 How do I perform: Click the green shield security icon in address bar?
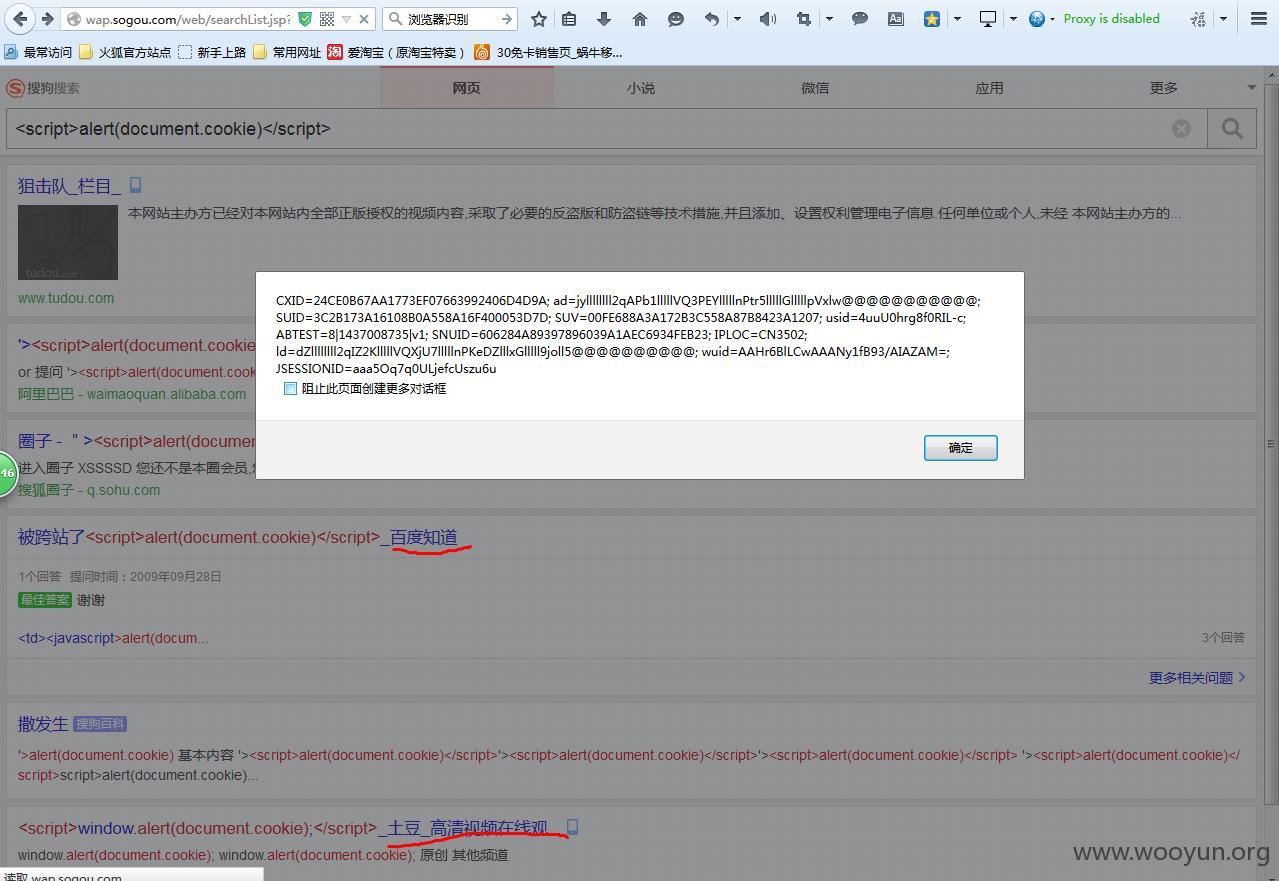(305, 18)
